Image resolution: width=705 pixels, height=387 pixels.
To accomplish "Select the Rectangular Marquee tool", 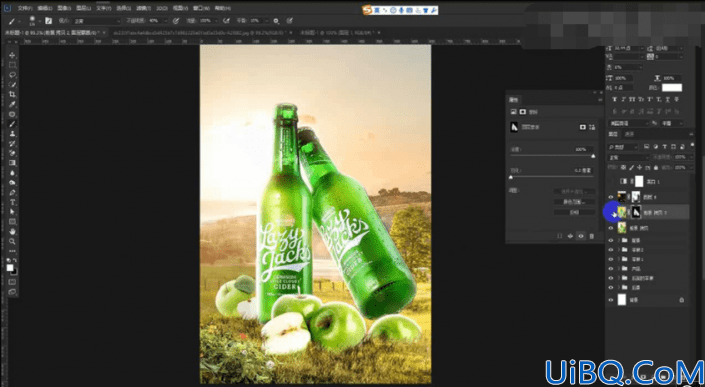I will 13,65.
